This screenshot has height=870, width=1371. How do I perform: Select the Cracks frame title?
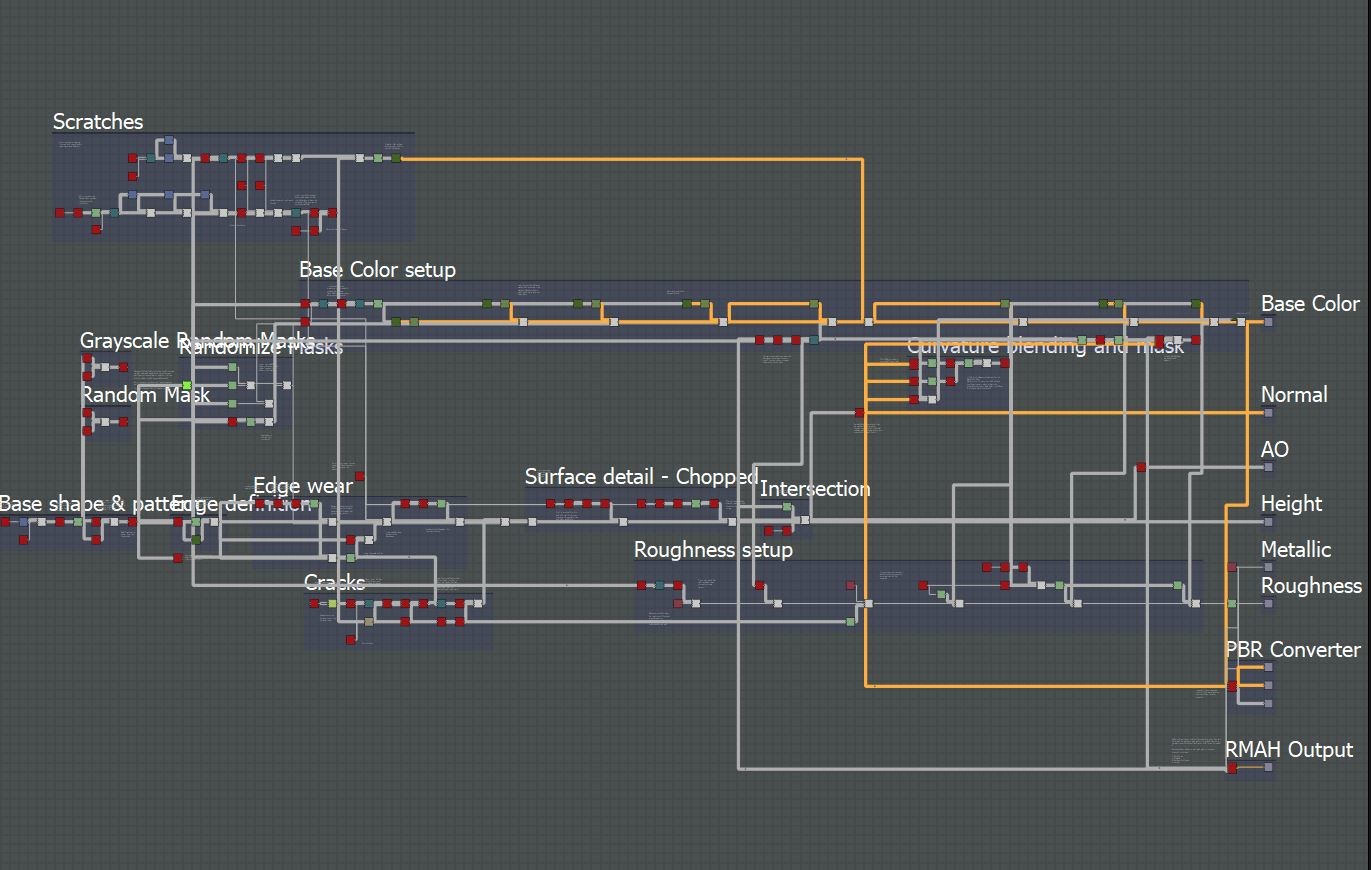point(334,583)
